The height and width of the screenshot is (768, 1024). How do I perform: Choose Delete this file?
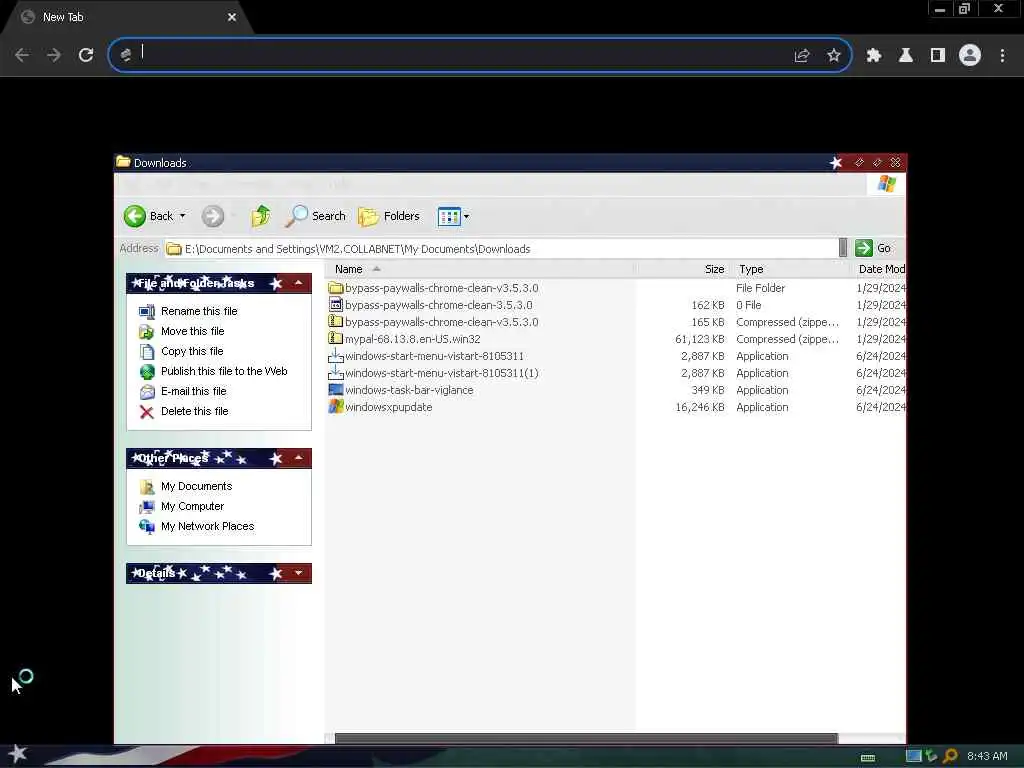point(195,411)
